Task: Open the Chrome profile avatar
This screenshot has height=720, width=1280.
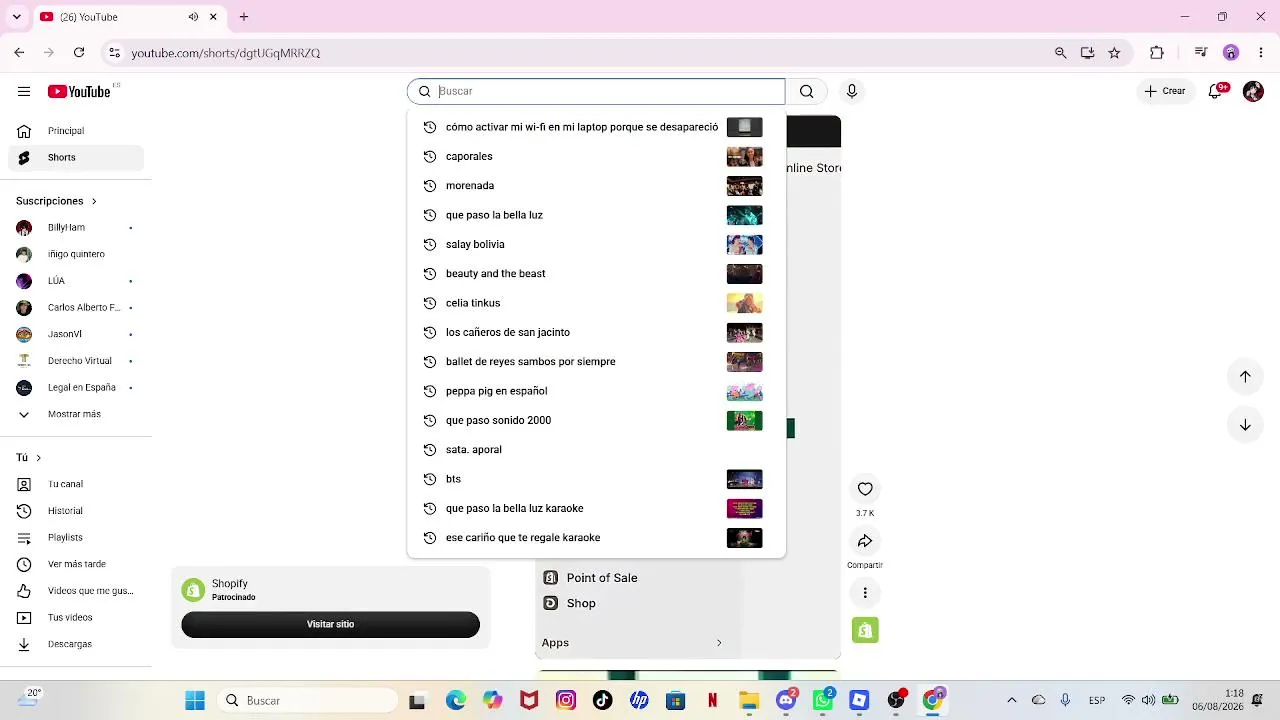Action: pyautogui.click(x=1231, y=53)
